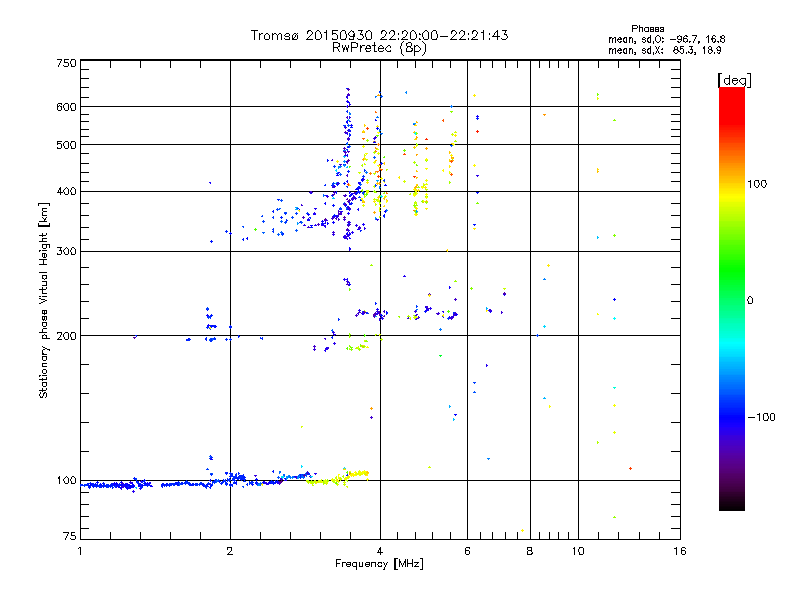Click the y-axis '600' tick label
The image size is (800, 600).
pos(66,107)
